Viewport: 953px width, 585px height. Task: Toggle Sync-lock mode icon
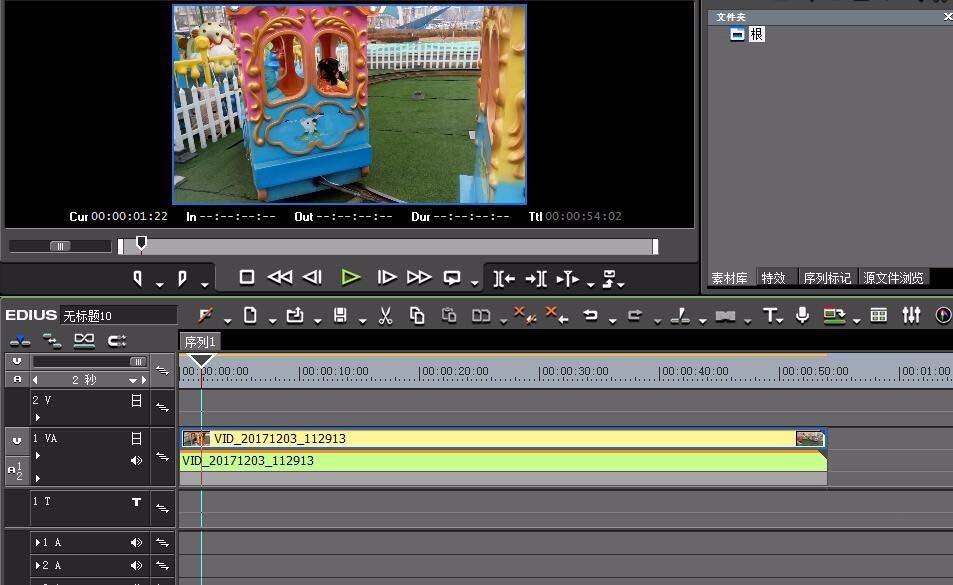[x=52, y=341]
